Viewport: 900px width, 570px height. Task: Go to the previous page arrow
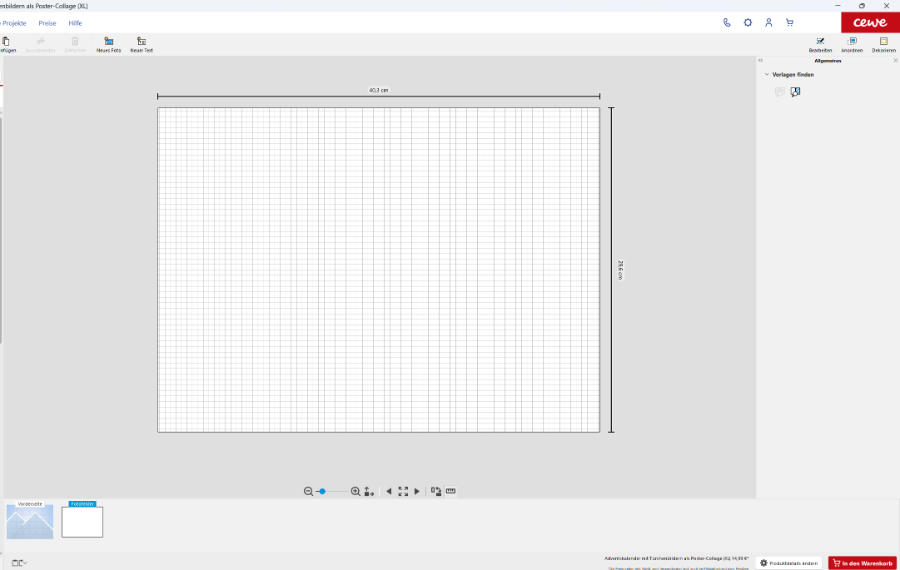389,491
